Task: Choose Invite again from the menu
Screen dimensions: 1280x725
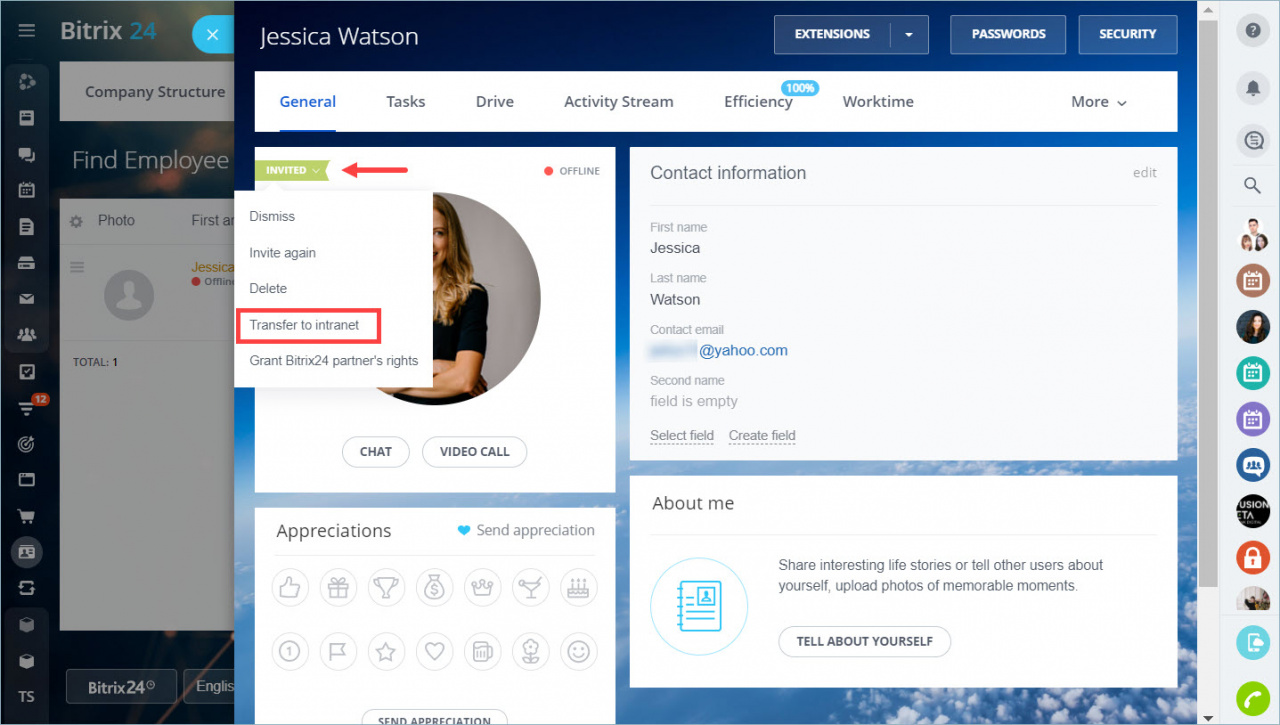Action: (282, 253)
